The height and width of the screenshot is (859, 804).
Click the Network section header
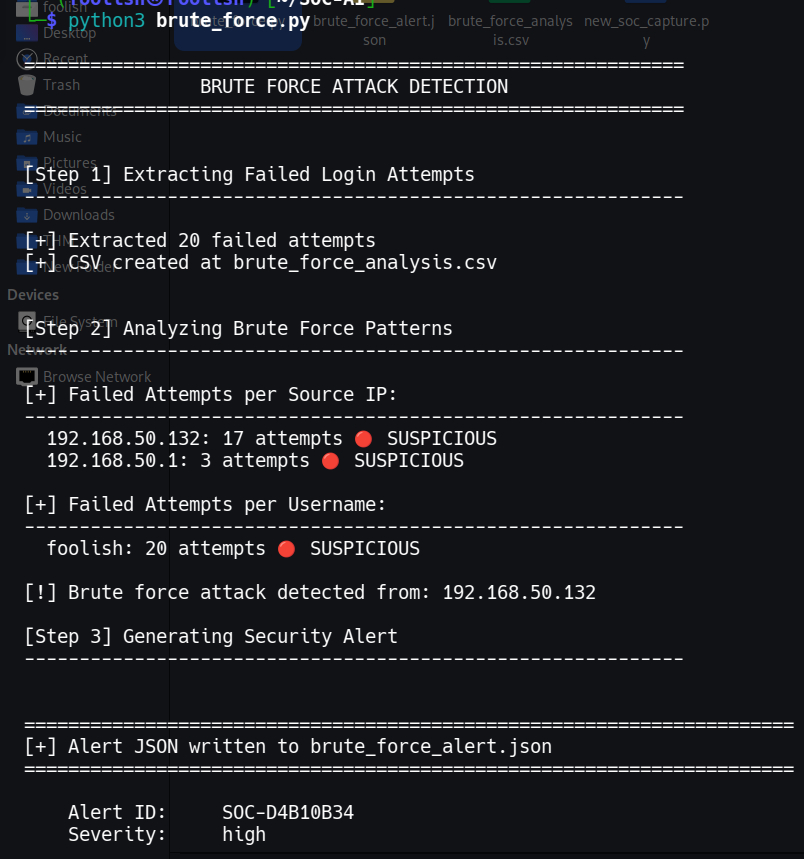point(37,350)
